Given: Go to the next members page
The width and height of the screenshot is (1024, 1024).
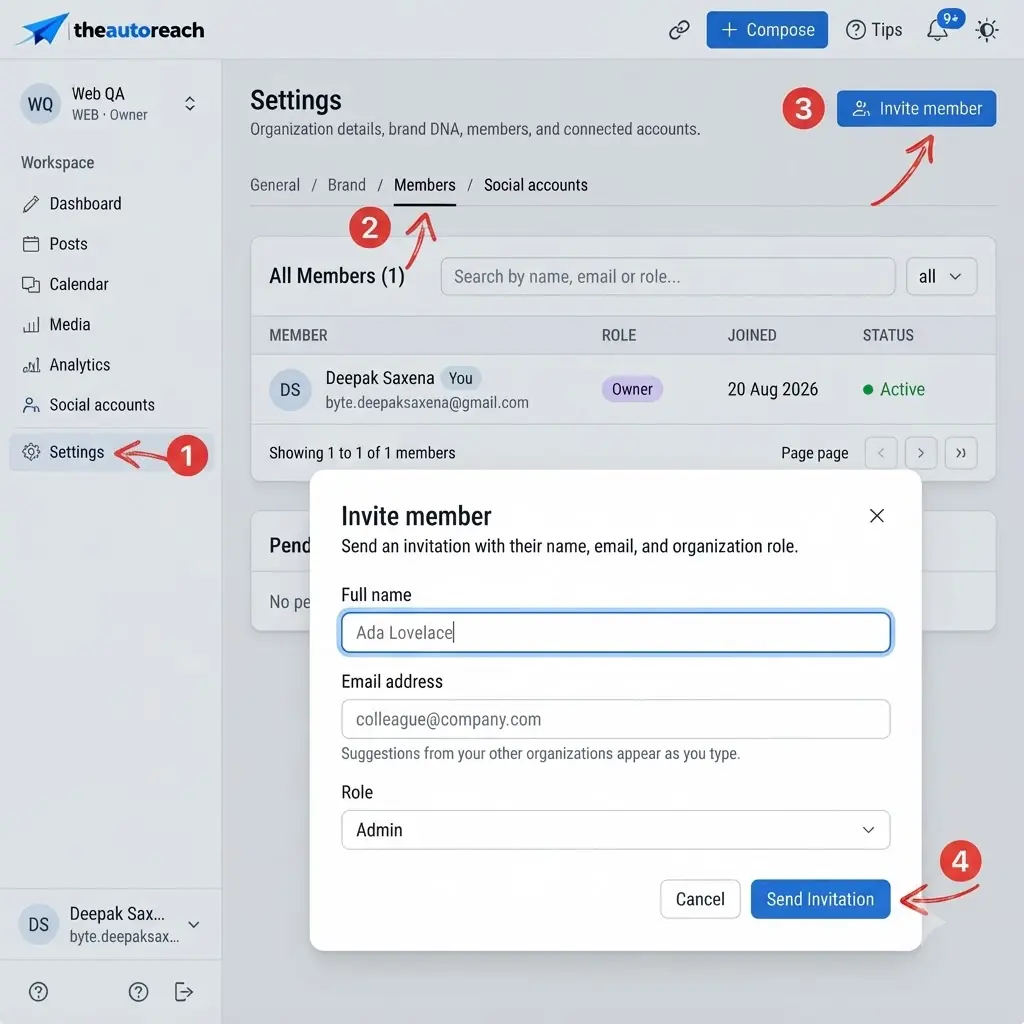Looking at the screenshot, I should click(x=921, y=453).
